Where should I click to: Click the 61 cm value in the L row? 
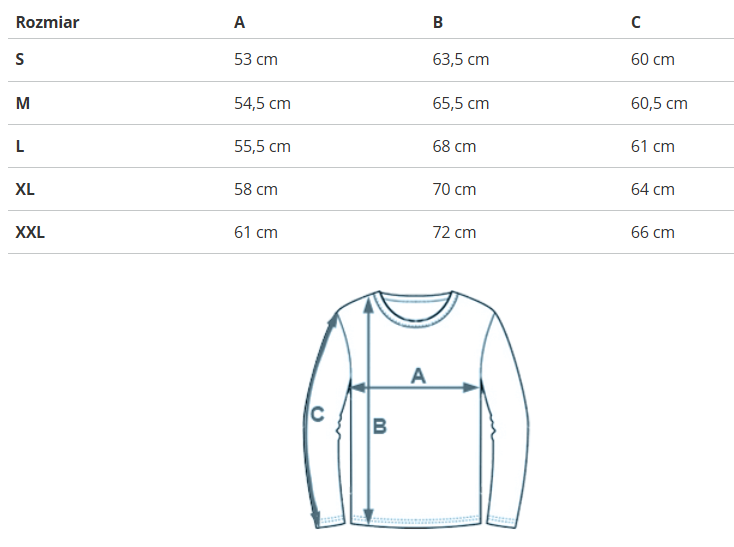(652, 146)
